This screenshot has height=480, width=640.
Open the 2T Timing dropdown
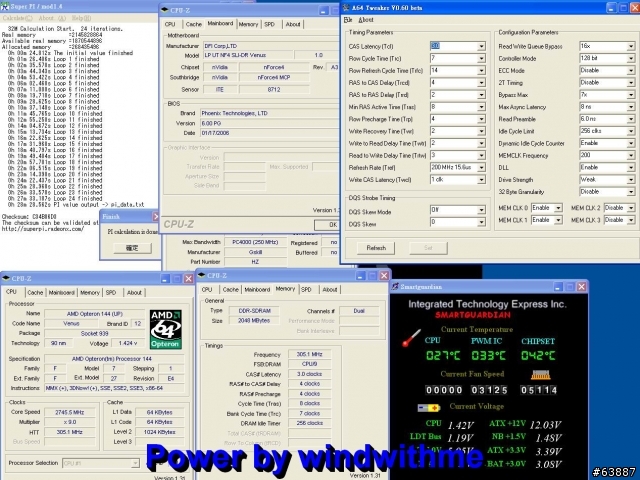(631, 83)
